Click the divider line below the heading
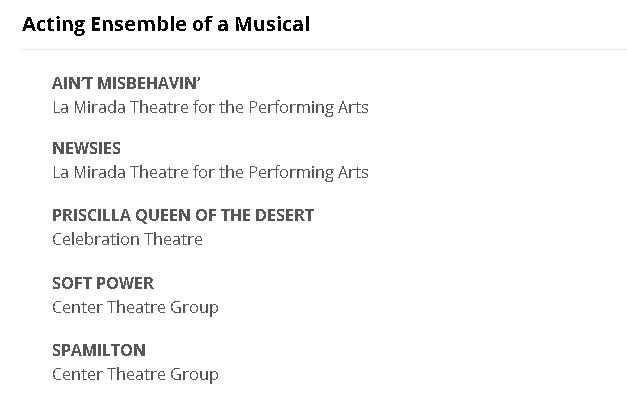 [324, 49]
